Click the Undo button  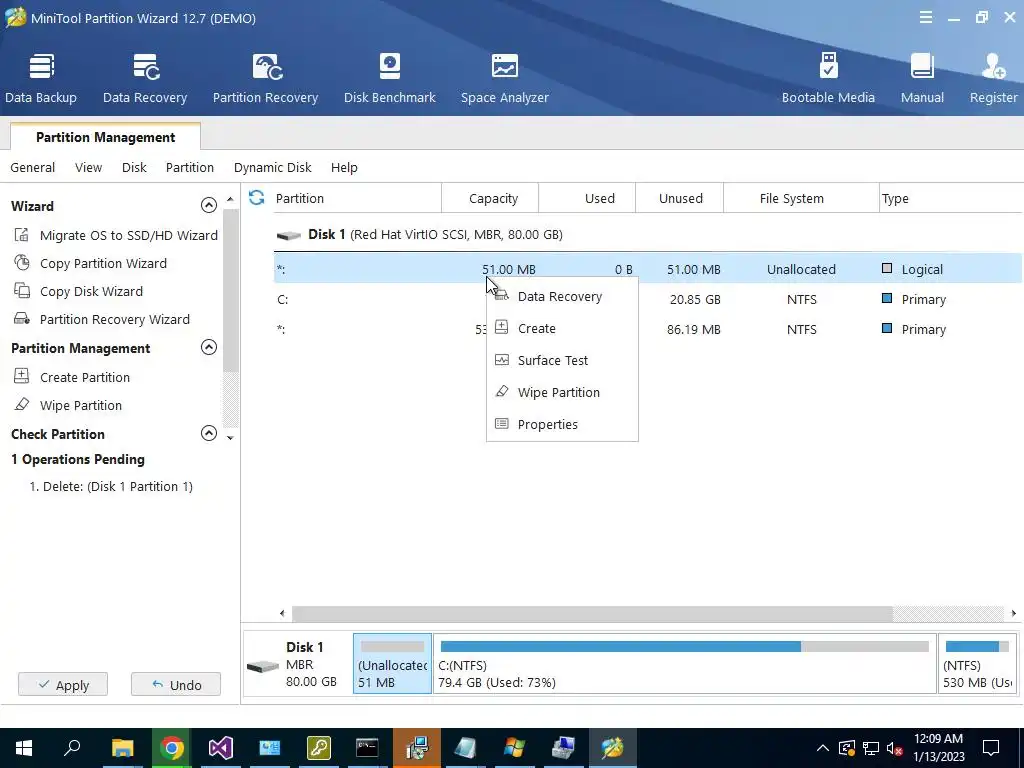tap(176, 684)
